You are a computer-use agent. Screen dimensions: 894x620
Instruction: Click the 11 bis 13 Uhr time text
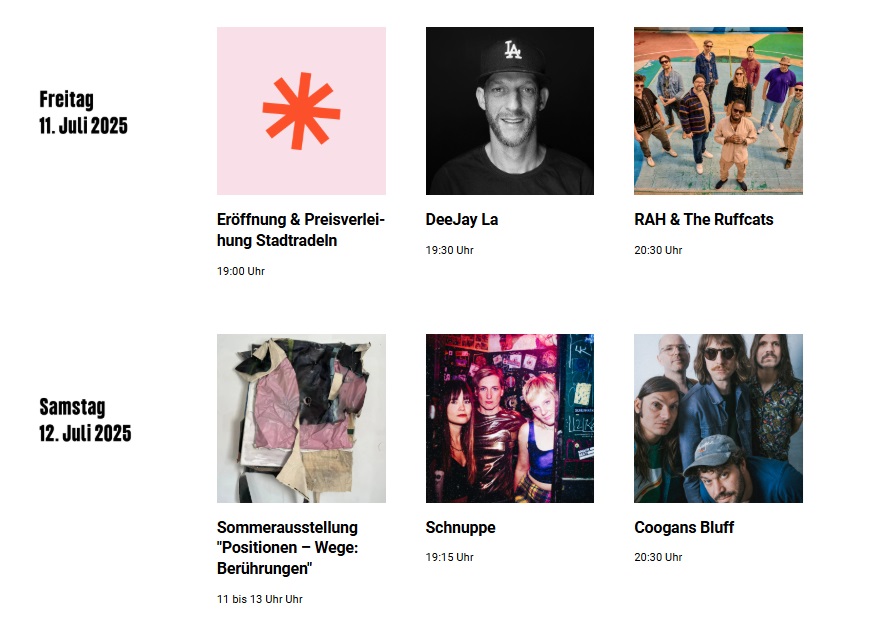coord(259,599)
